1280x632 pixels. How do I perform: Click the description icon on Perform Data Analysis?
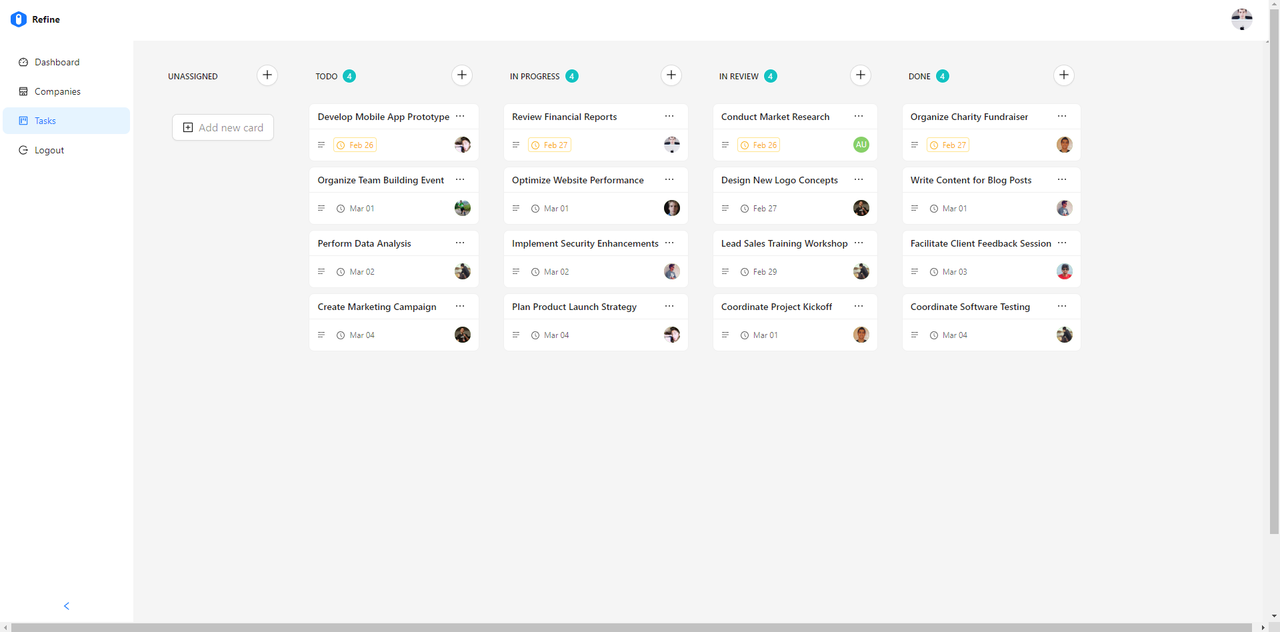tap(322, 272)
